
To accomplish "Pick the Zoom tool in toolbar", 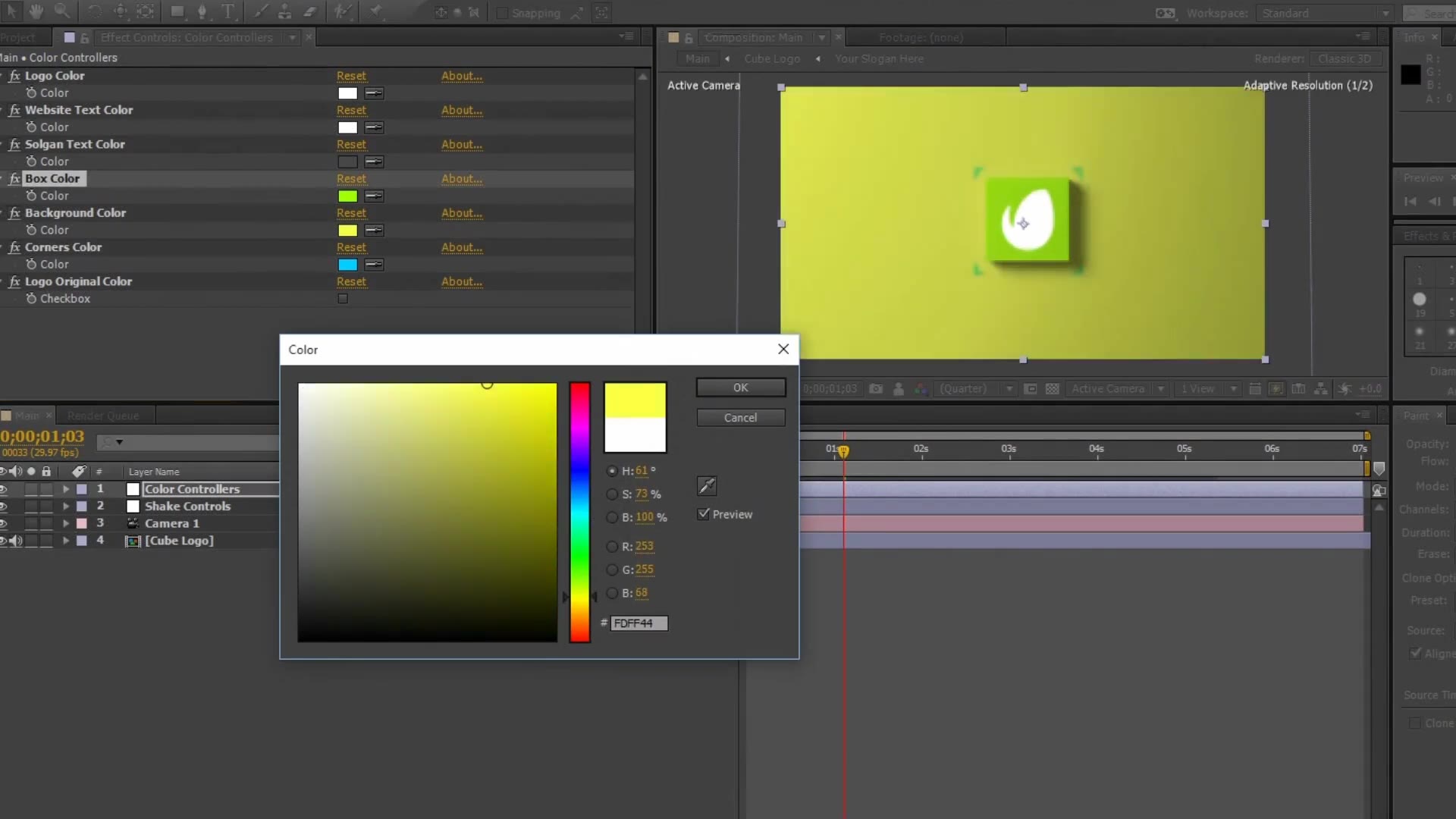I will (62, 11).
